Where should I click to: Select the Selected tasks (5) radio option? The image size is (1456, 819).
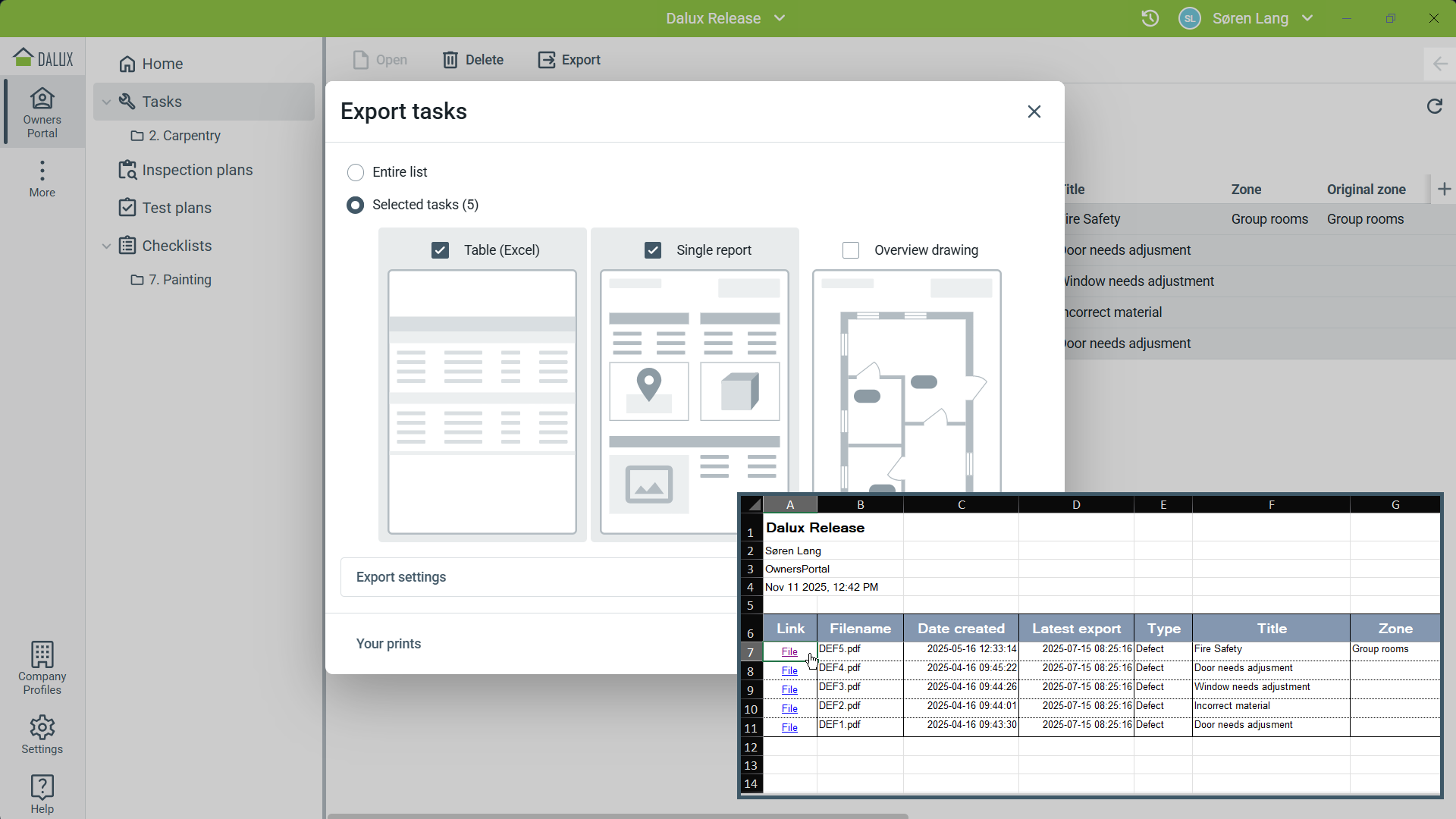click(x=355, y=206)
